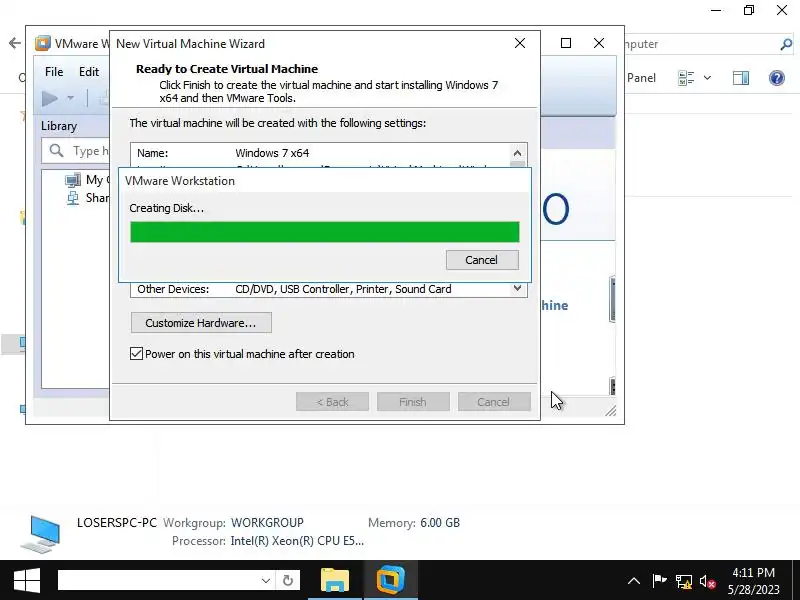Click the Library search field
The image size is (800, 600).
coord(76,151)
